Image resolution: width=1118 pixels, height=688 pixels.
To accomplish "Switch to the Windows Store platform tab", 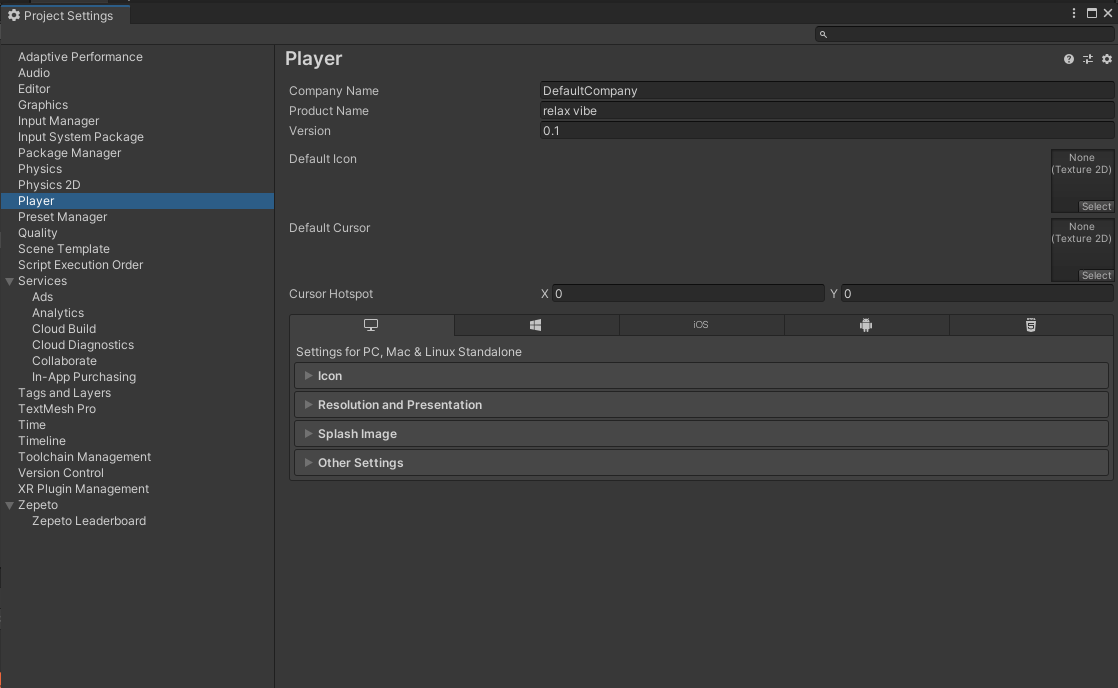I will (536, 325).
